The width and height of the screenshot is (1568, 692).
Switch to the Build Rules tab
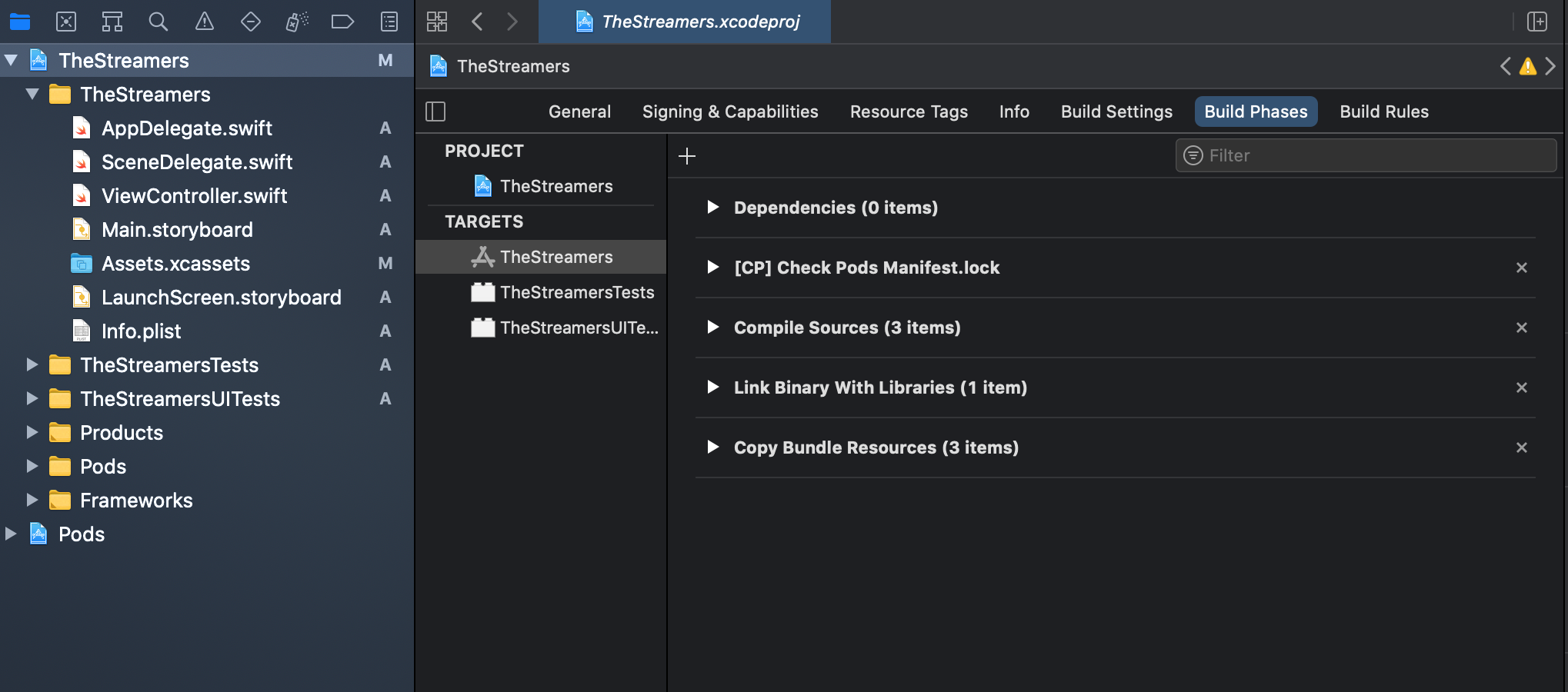[1384, 111]
